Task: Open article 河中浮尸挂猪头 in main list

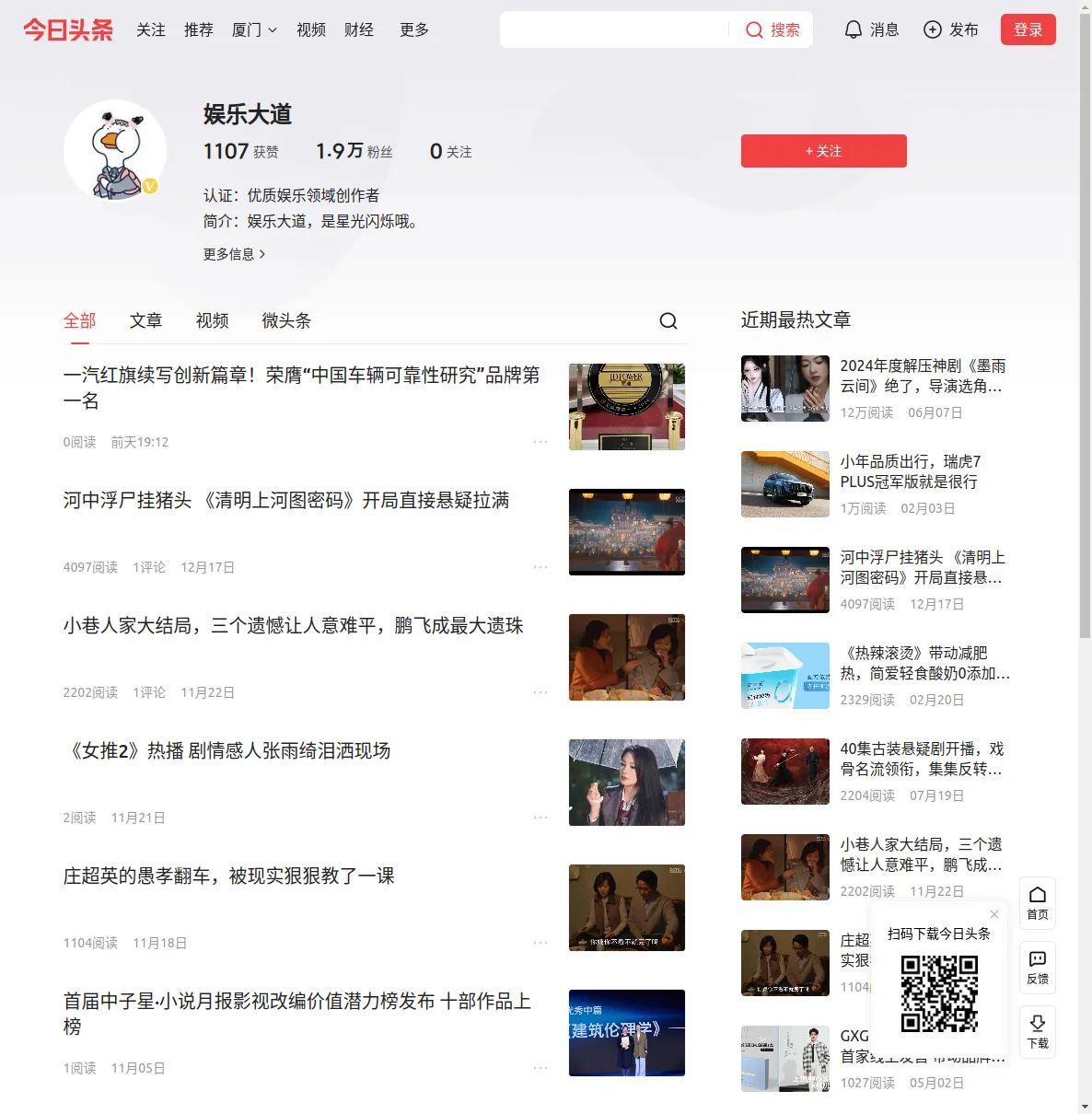Action: pyautogui.click(x=286, y=500)
